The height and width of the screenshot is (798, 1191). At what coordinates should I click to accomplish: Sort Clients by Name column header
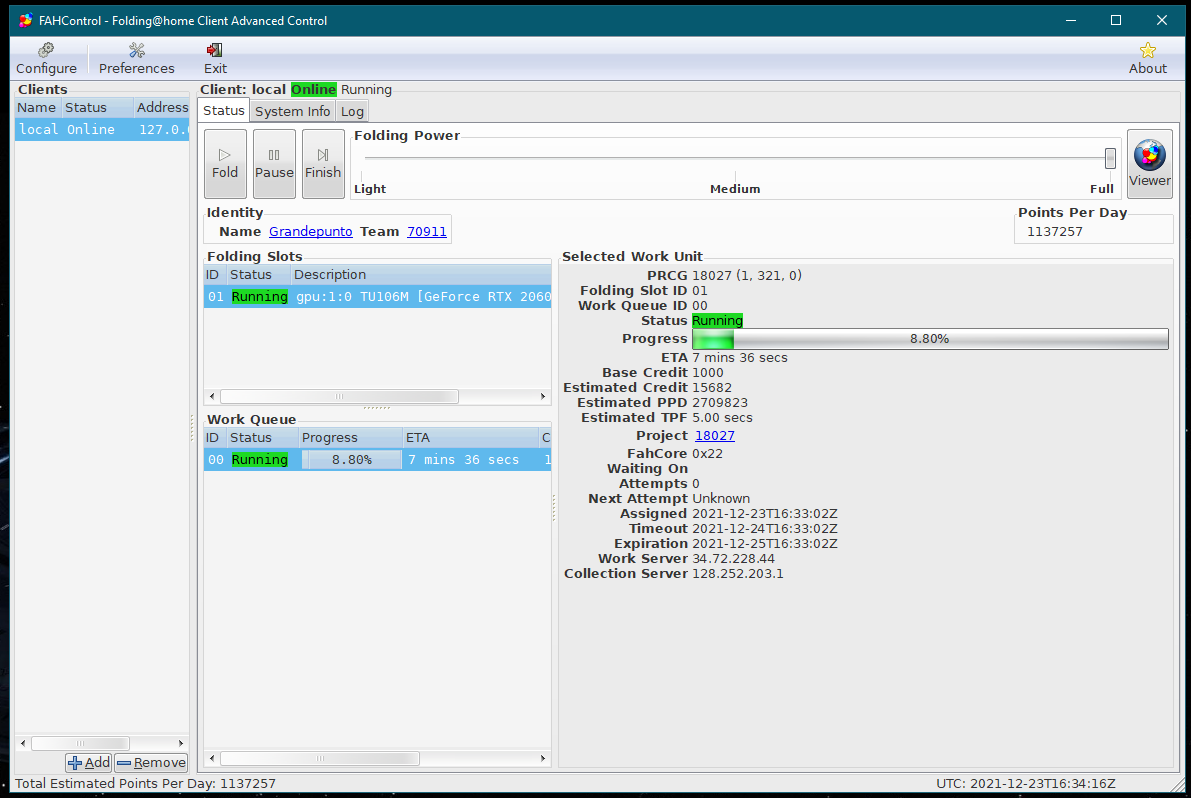coord(37,107)
